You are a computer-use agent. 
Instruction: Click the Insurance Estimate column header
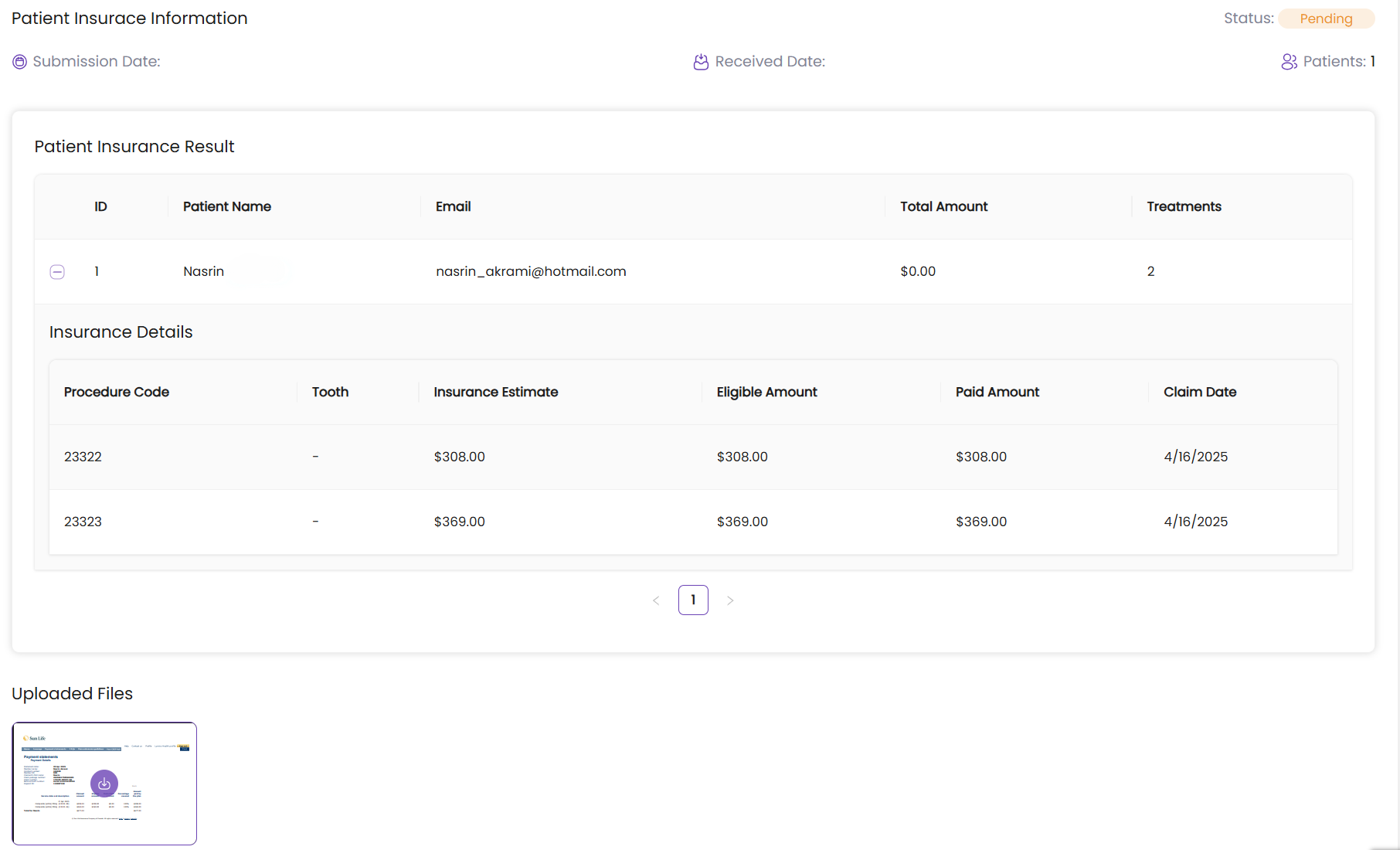(x=496, y=392)
